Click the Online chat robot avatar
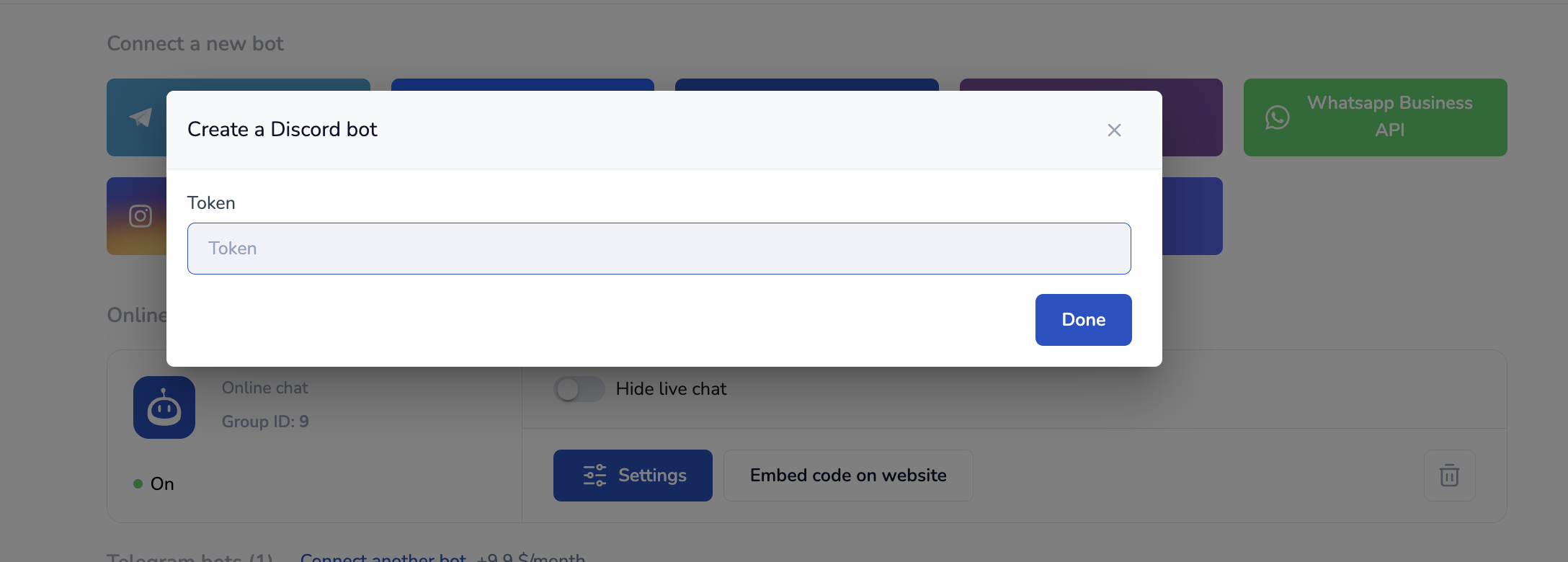Viewport: 1568px width, 562px height. (164, 408)
